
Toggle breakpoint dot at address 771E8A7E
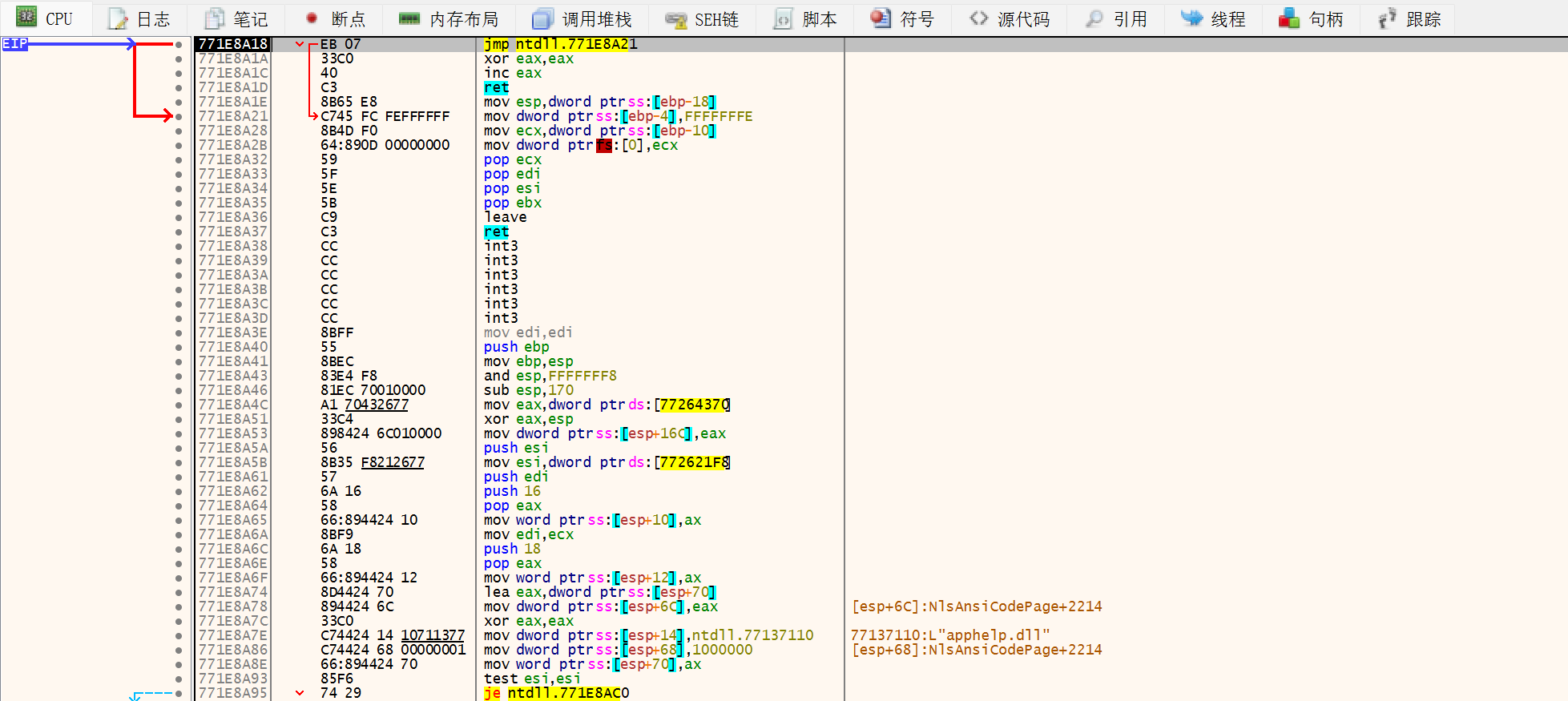tap(179, 635)
